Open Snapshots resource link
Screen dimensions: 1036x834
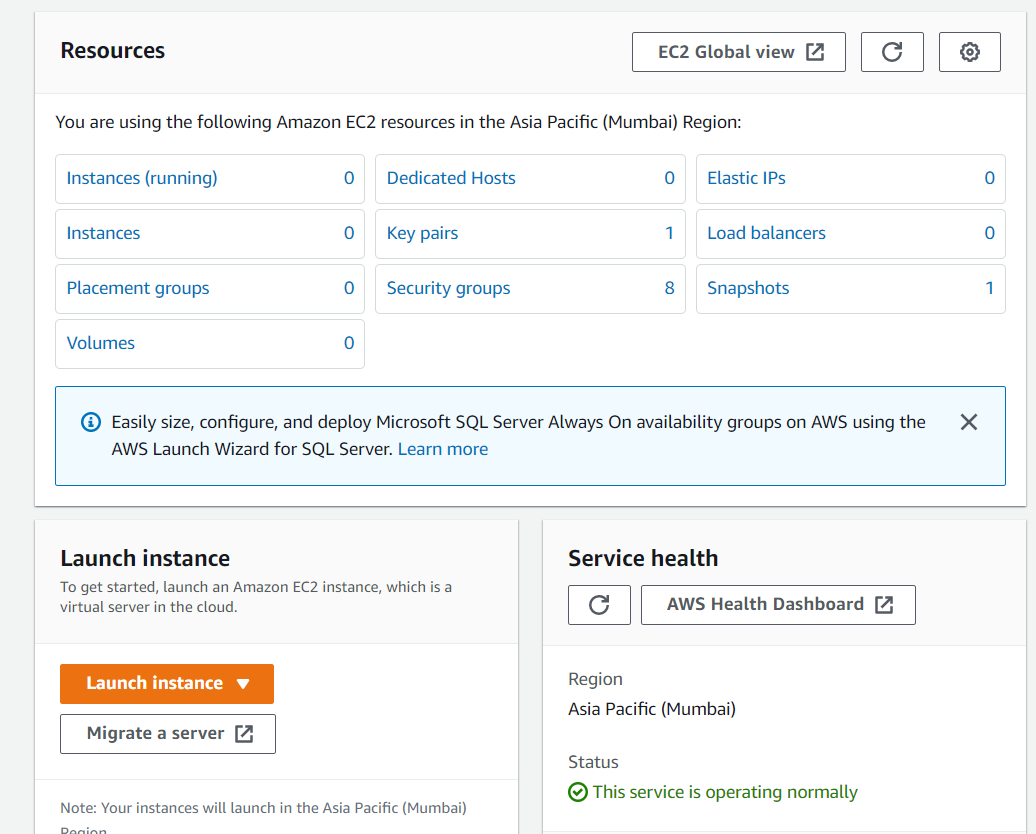[748, 288]
